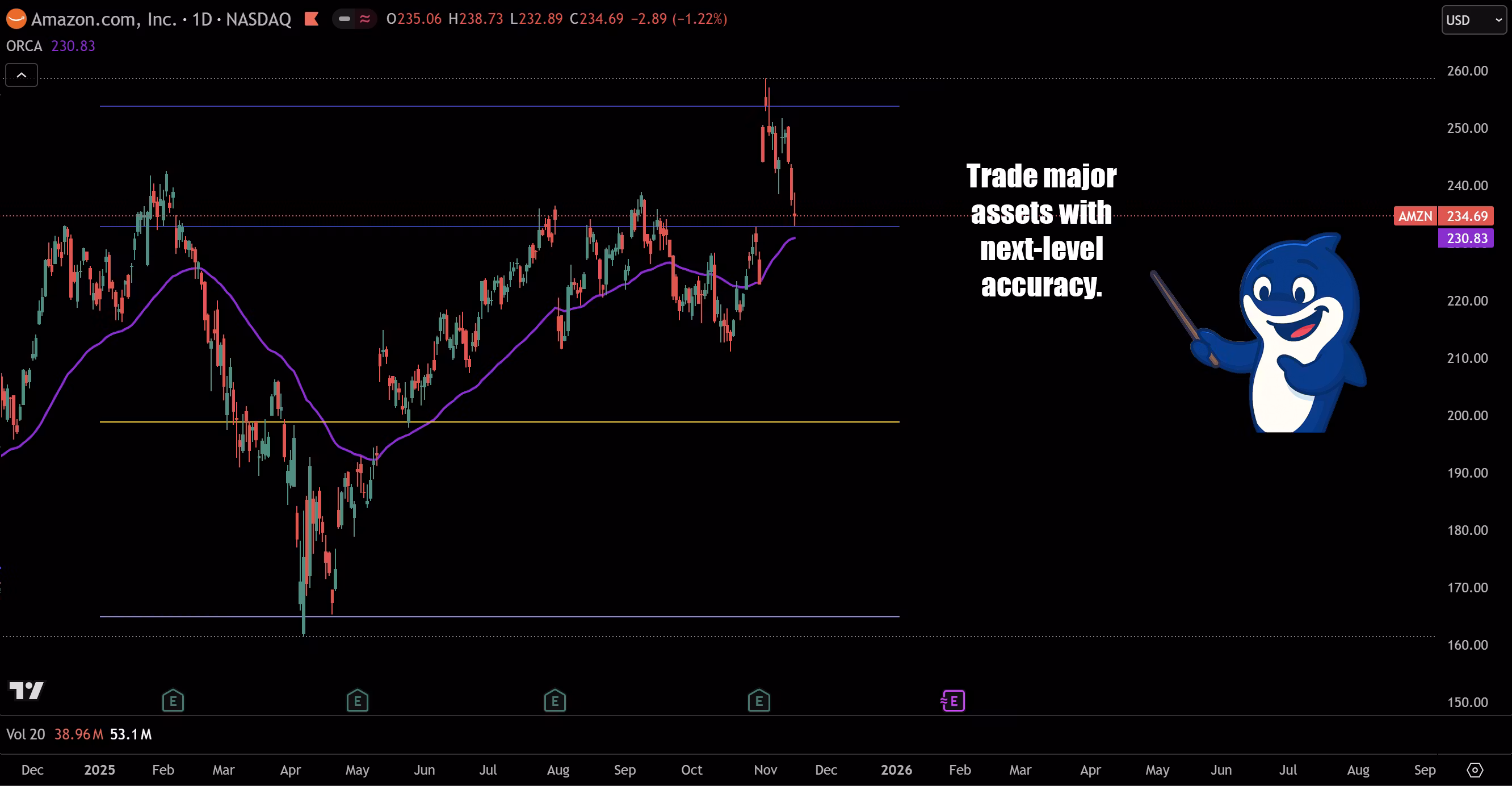
Task: Open the May earnings marker
Action: click(357, 701)
